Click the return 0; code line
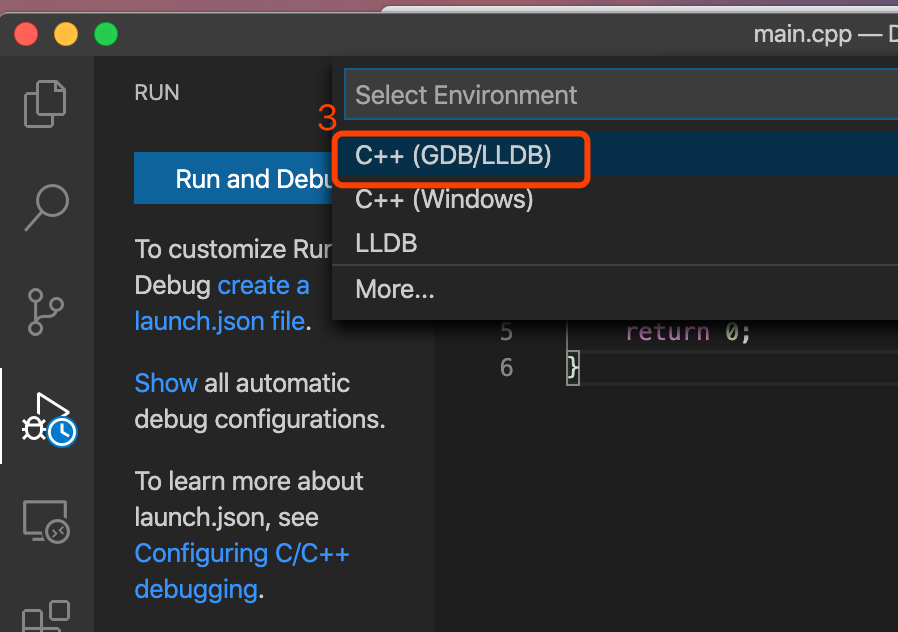Screen dimensions: 898x632 [688, 332]
